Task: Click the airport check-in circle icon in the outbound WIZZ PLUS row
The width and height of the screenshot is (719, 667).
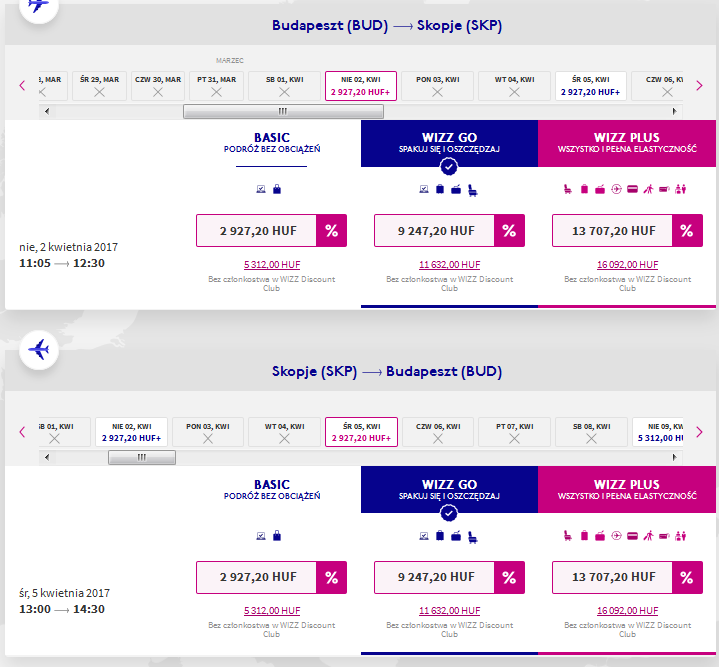Action: click(x=616, y=189)
